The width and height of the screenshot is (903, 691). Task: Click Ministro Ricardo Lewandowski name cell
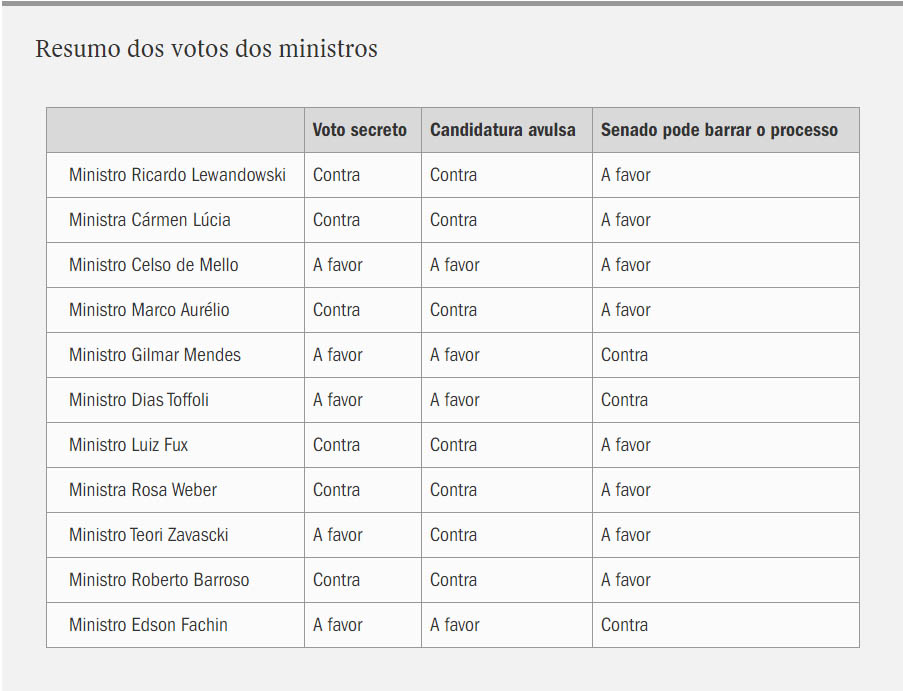[176, 175]
